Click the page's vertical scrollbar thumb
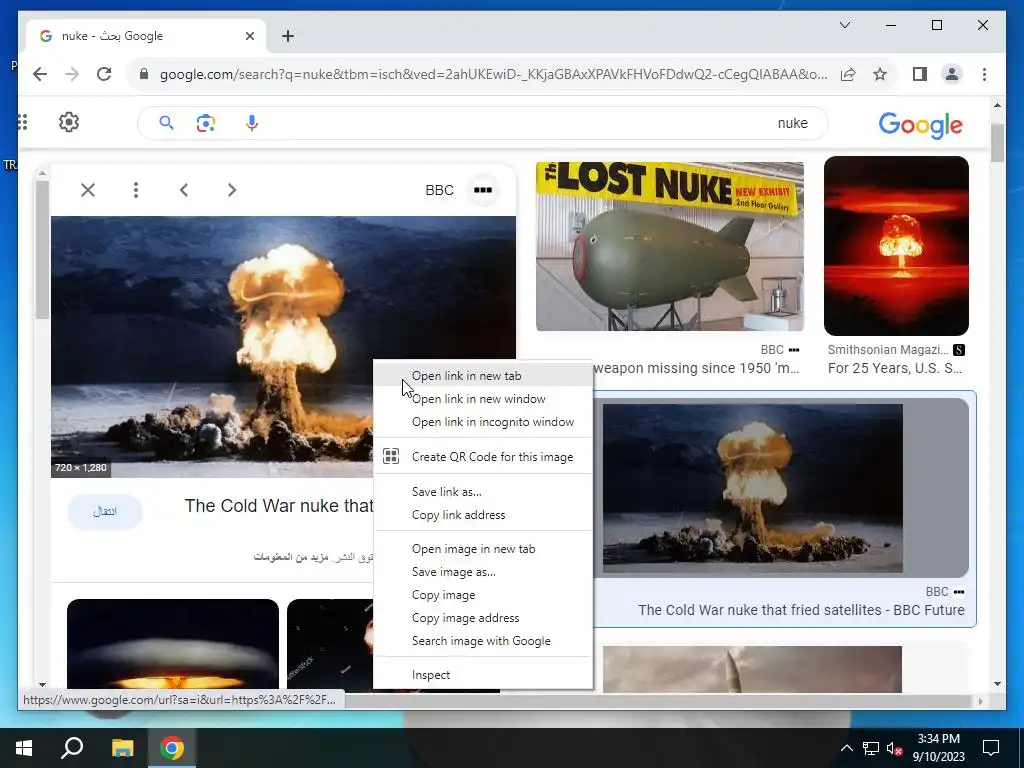 coord(997,142)
